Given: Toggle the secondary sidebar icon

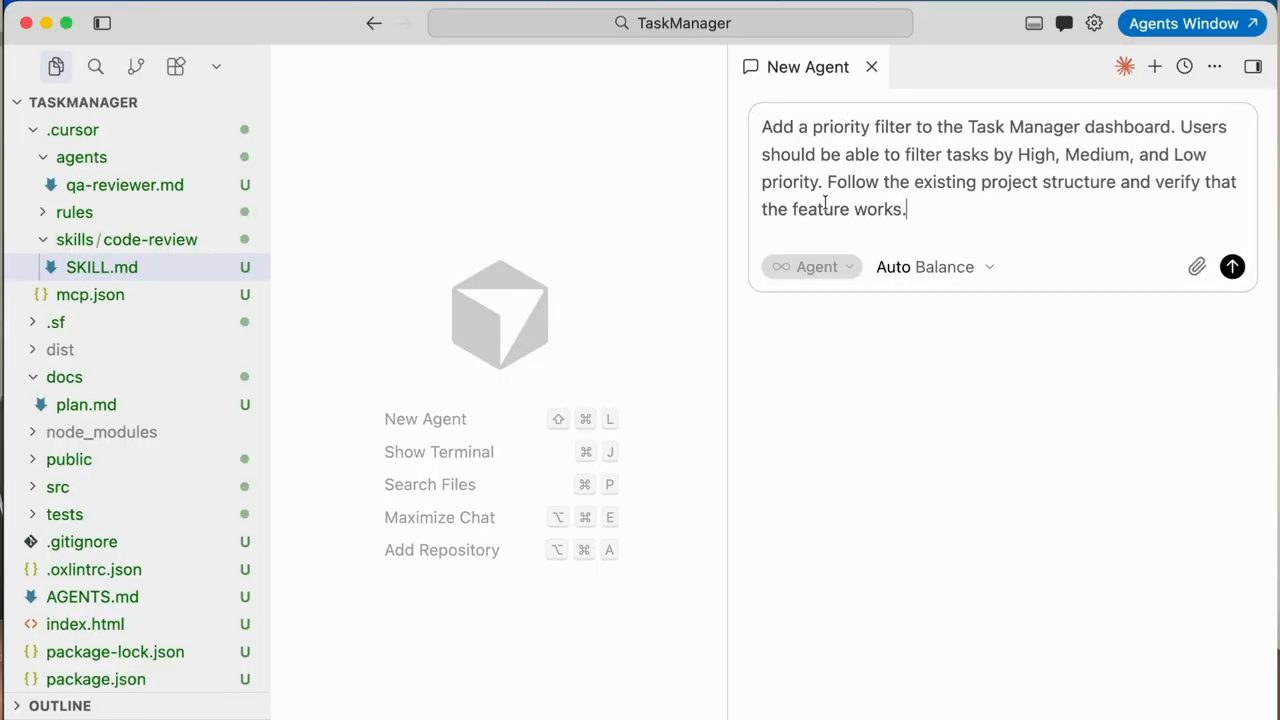Looking at the screenshot, I should click(1253, 66).
